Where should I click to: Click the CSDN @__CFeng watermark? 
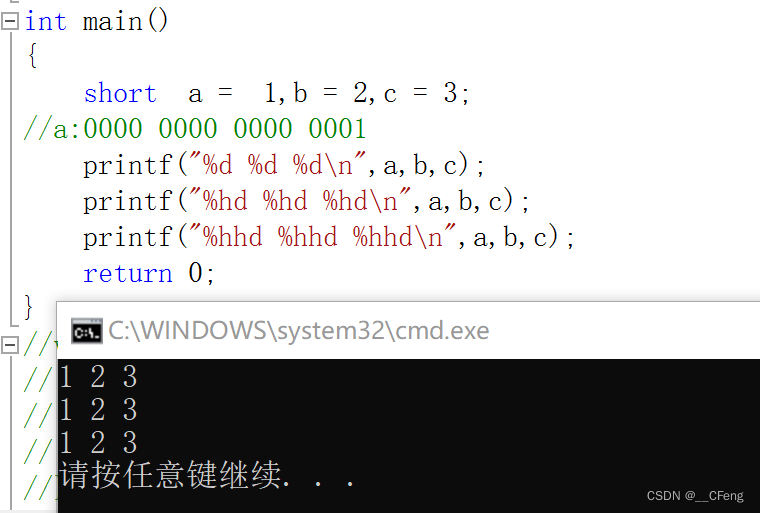coord(695,496)
